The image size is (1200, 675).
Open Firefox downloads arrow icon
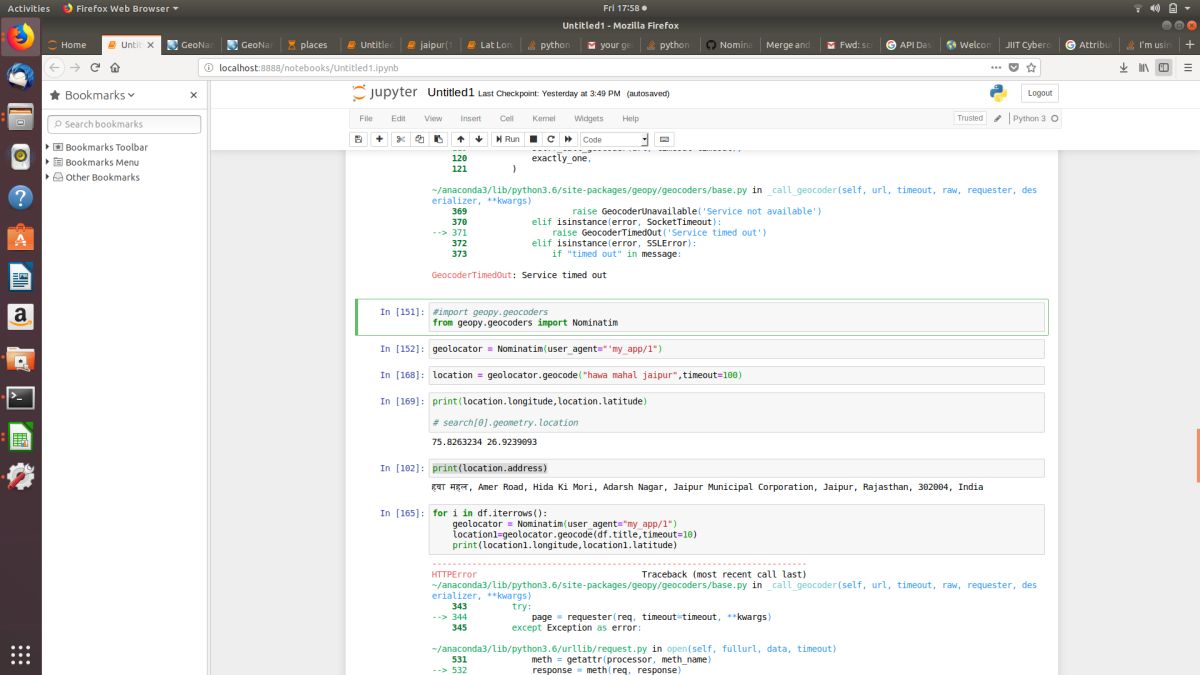pos(1124,67)
